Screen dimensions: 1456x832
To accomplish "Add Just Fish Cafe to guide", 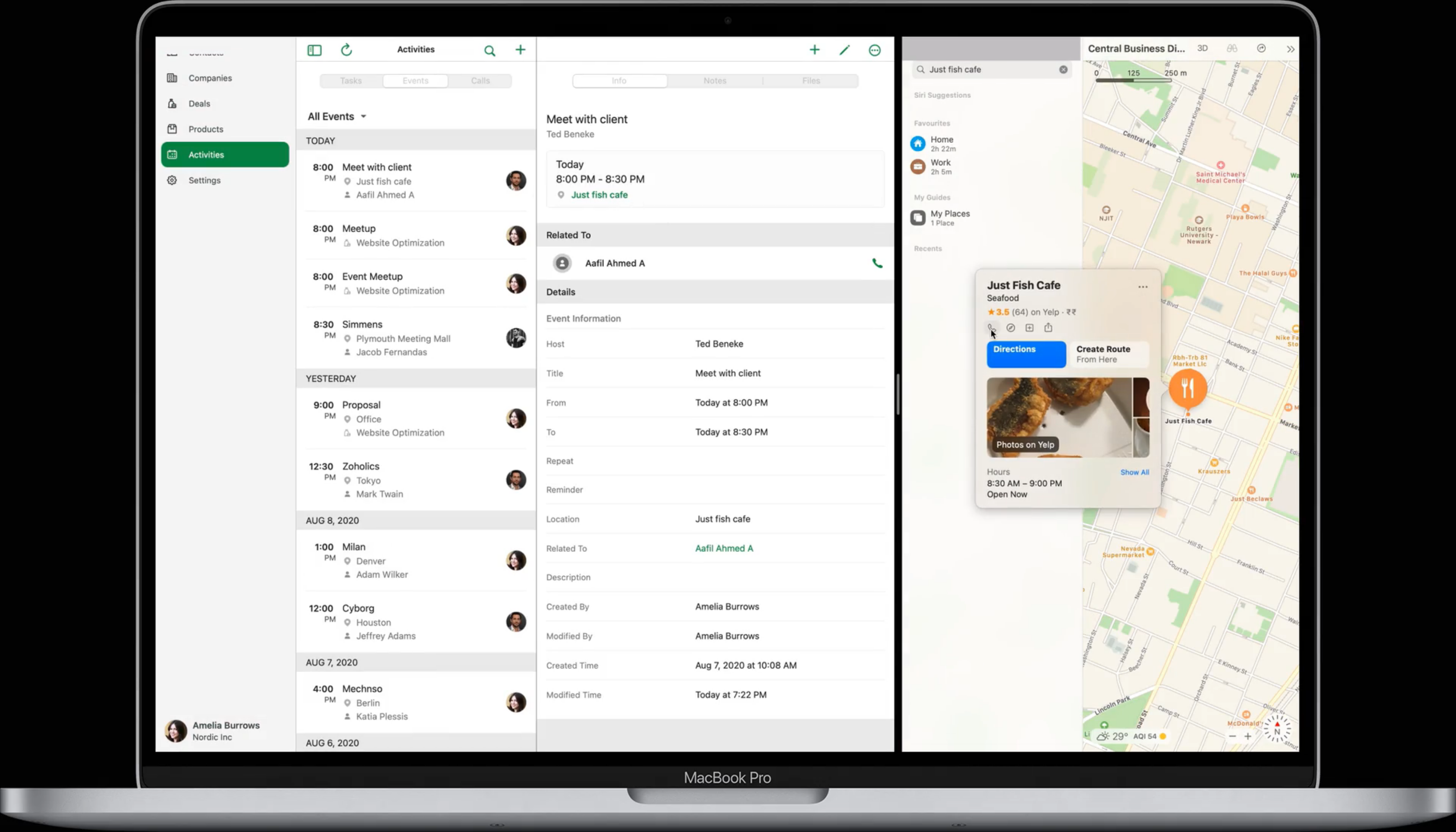I will (1029, 328).
